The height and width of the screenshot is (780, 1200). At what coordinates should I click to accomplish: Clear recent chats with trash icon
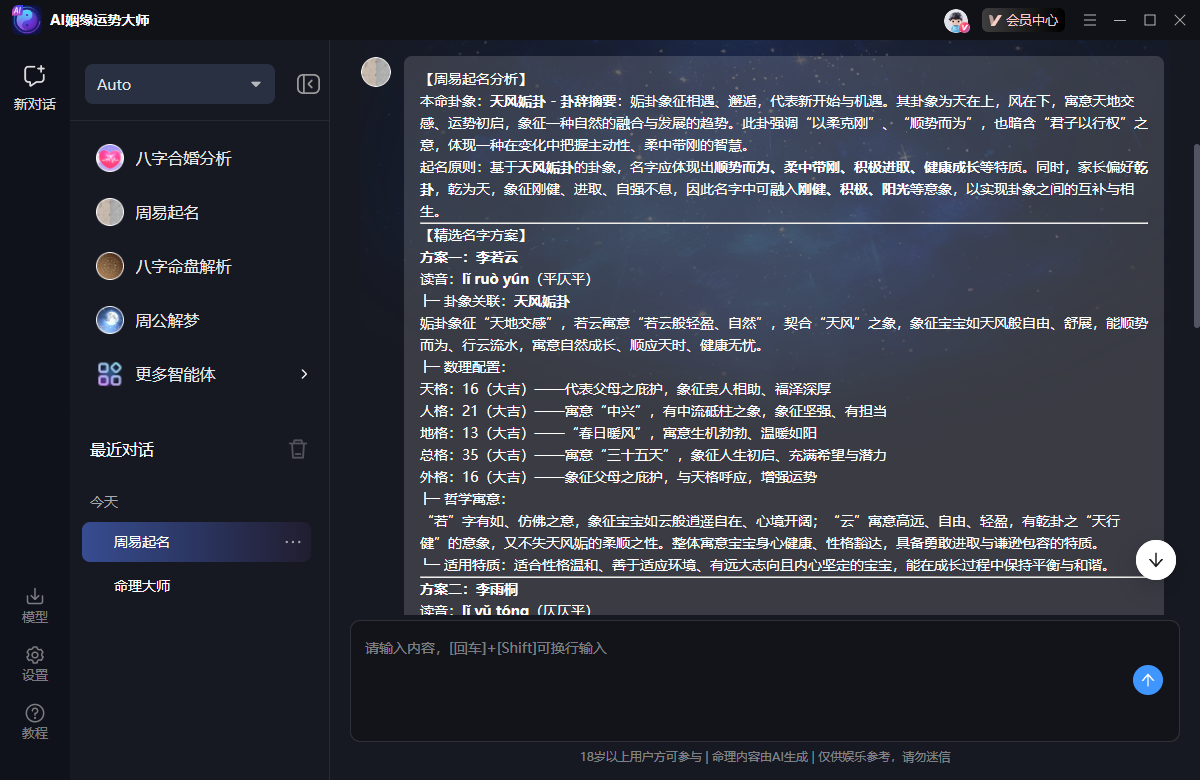298,449
